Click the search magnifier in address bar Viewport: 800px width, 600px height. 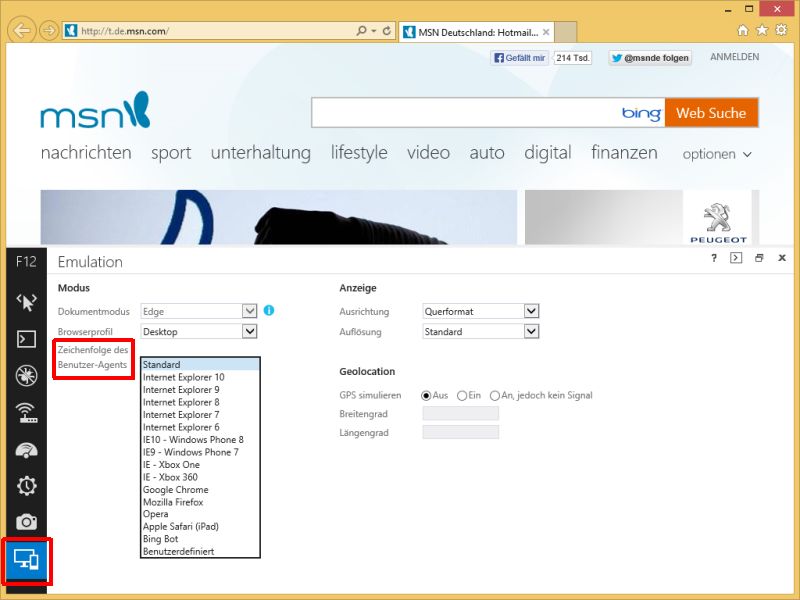[361, 31]
